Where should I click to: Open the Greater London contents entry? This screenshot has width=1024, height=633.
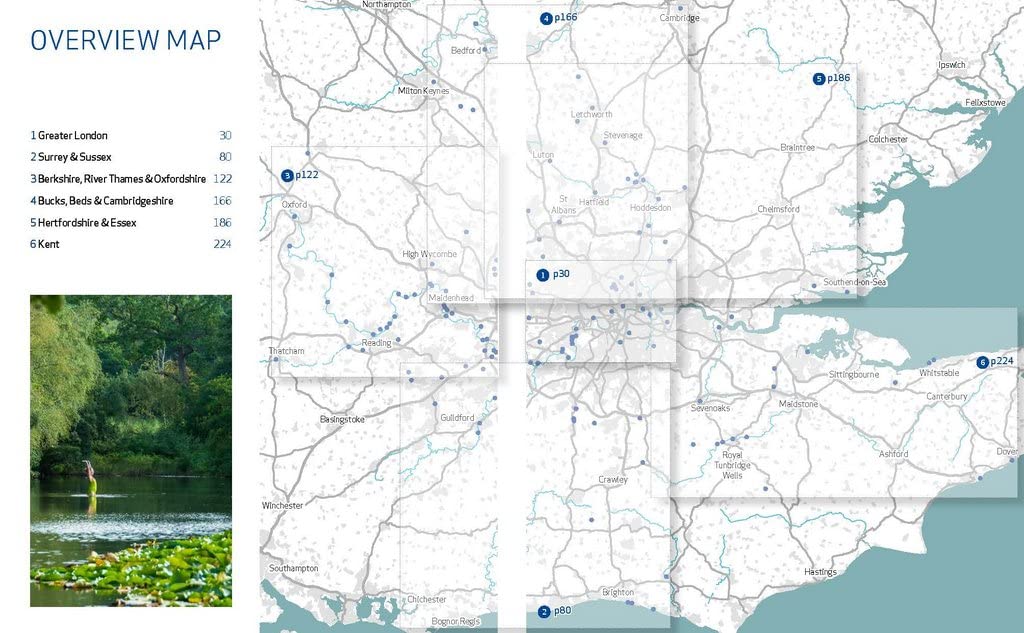[x=72, y=135]
